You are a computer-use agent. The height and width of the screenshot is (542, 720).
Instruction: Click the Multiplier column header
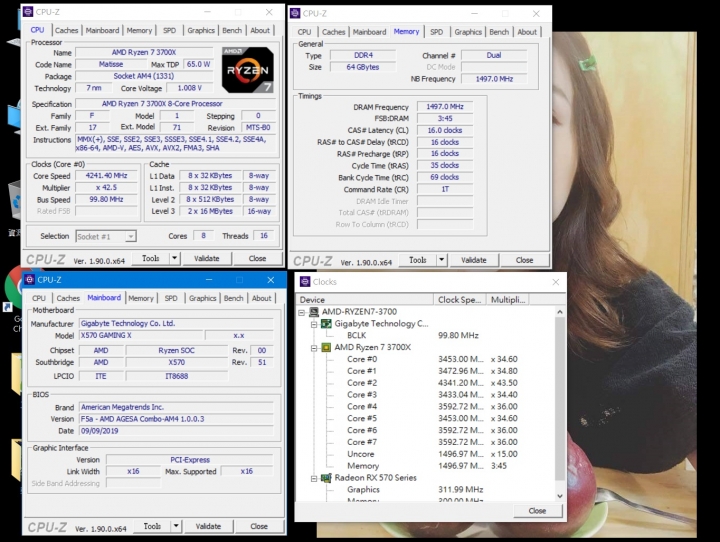tap(508, 299)
